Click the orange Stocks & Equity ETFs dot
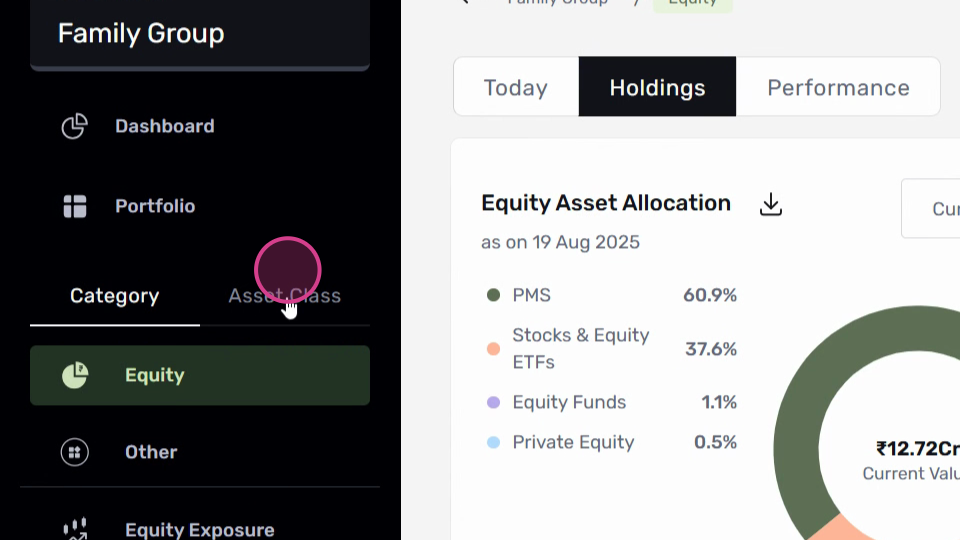 493,349
